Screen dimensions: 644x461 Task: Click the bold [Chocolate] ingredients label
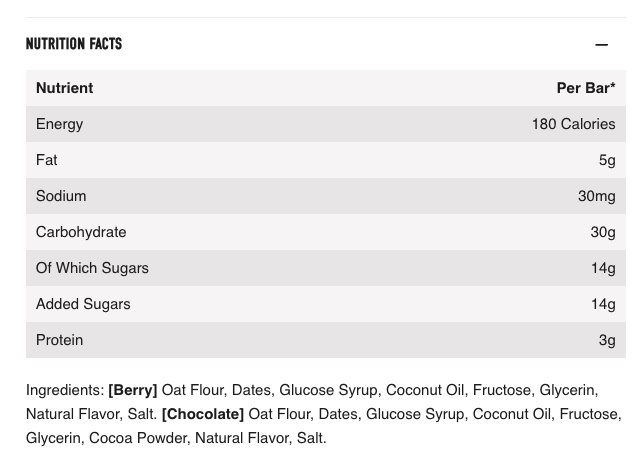203,414
